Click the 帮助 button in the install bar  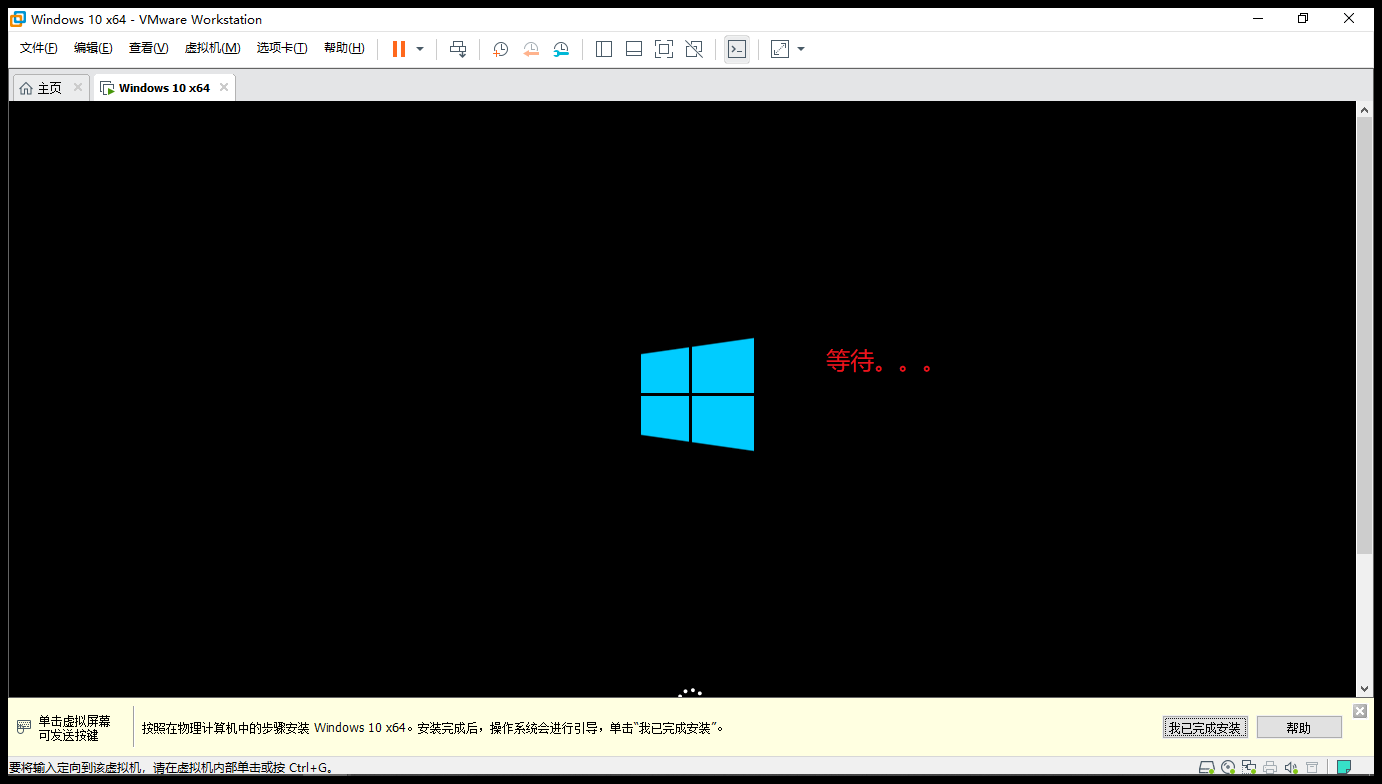pos(1299,727)
